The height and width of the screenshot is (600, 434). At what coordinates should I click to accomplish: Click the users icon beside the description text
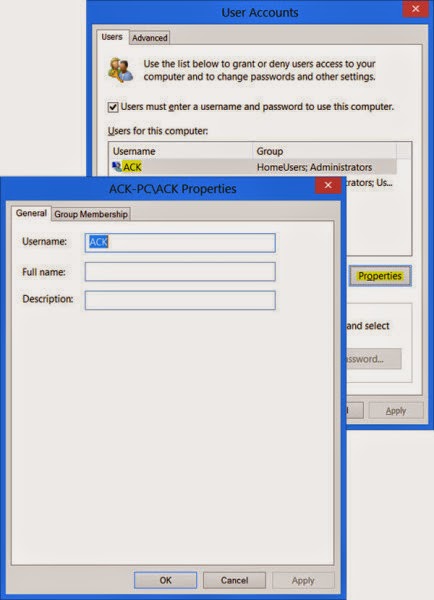(x=121, y=70)
